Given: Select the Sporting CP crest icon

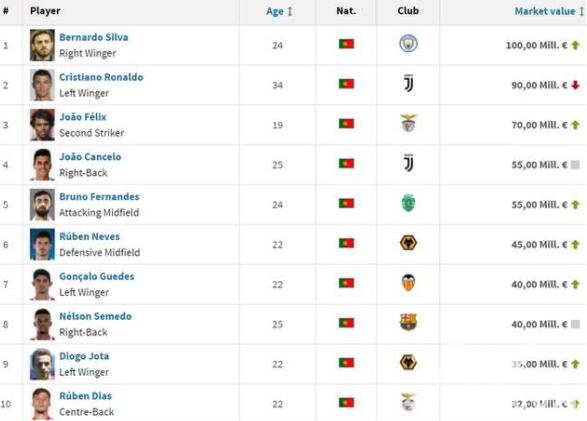Looking at the screenshot, I should 408,203.
